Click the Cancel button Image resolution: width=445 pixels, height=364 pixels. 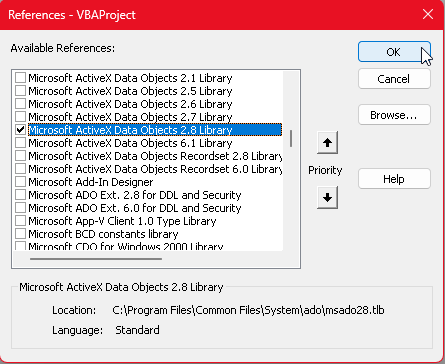pos(394,79)
